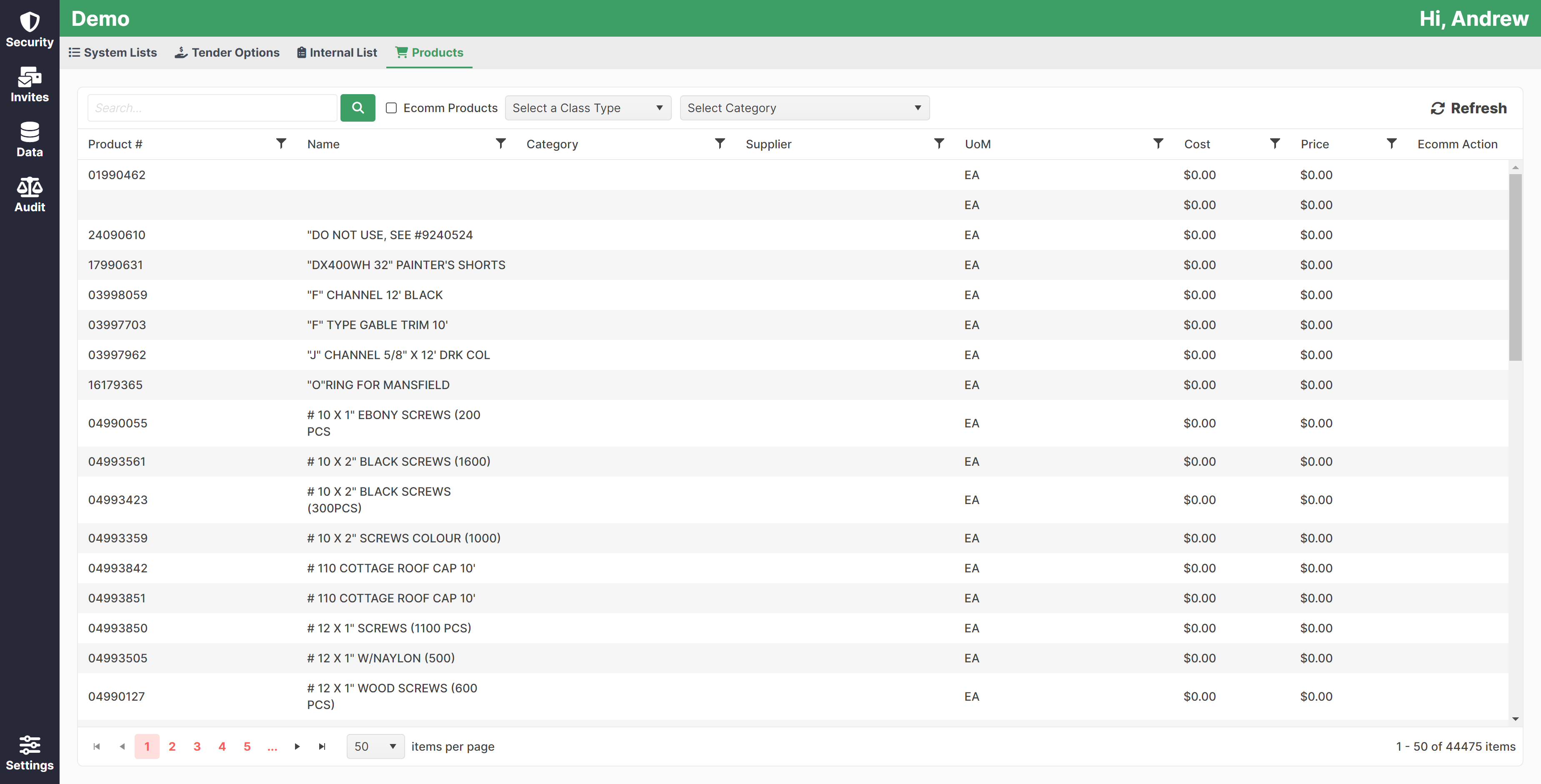Open filter for UoM column
The image size is (1541, 784).
point(1158,144)
